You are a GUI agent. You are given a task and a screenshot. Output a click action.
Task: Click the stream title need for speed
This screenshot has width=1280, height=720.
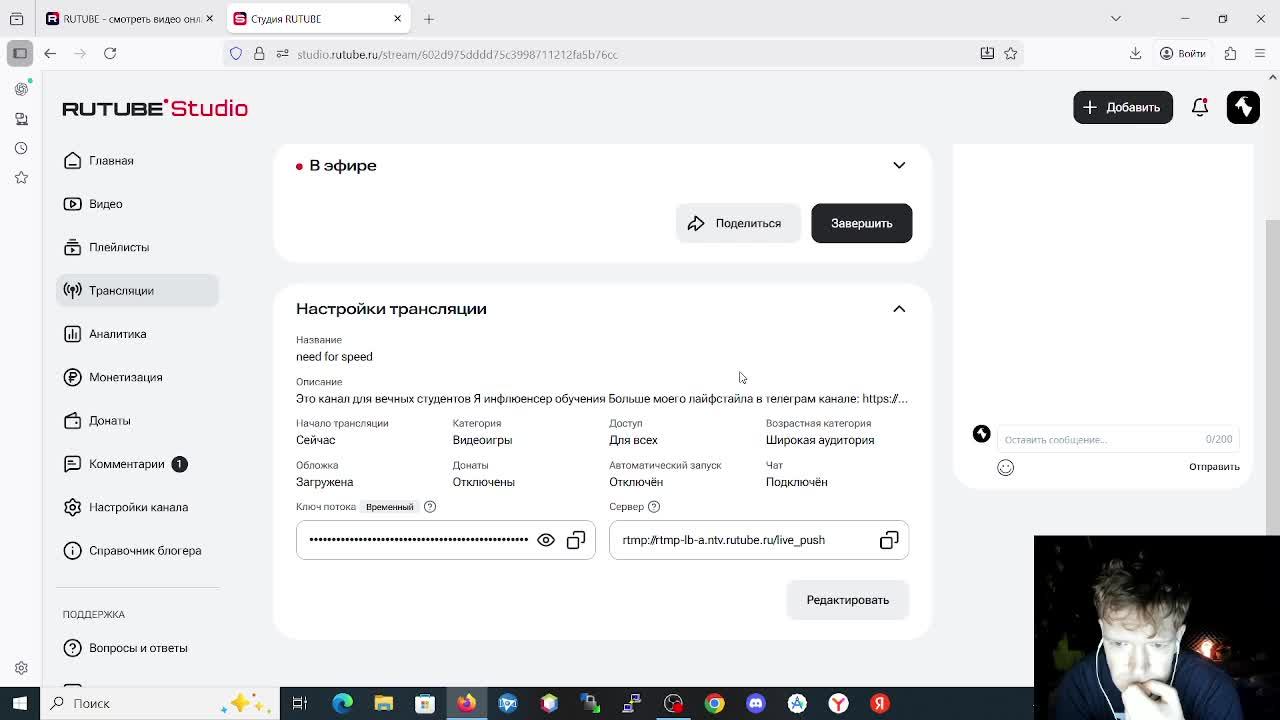[x=334, y=356]
